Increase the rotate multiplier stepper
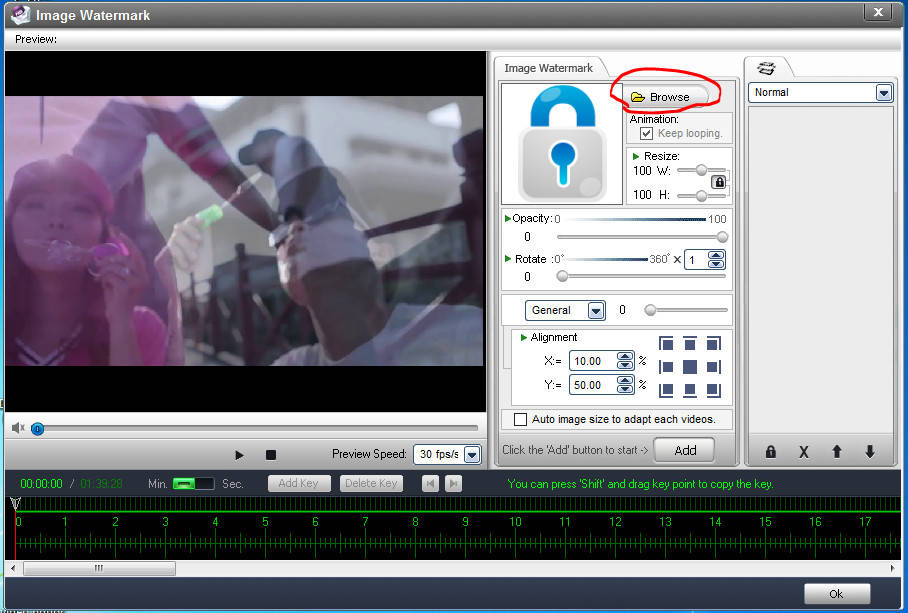This screenshot has width=908, height=613. (716, 255)
